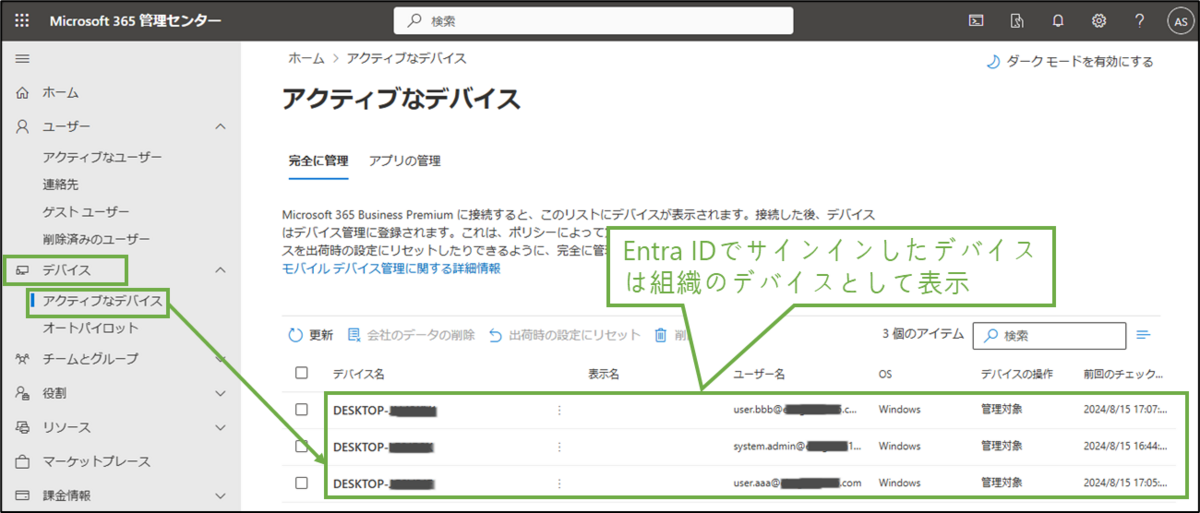The height and width of the screenshot is (513, 1200).
Task: Sort by the ユーザー名 column header
Action: tap(759, 373)
